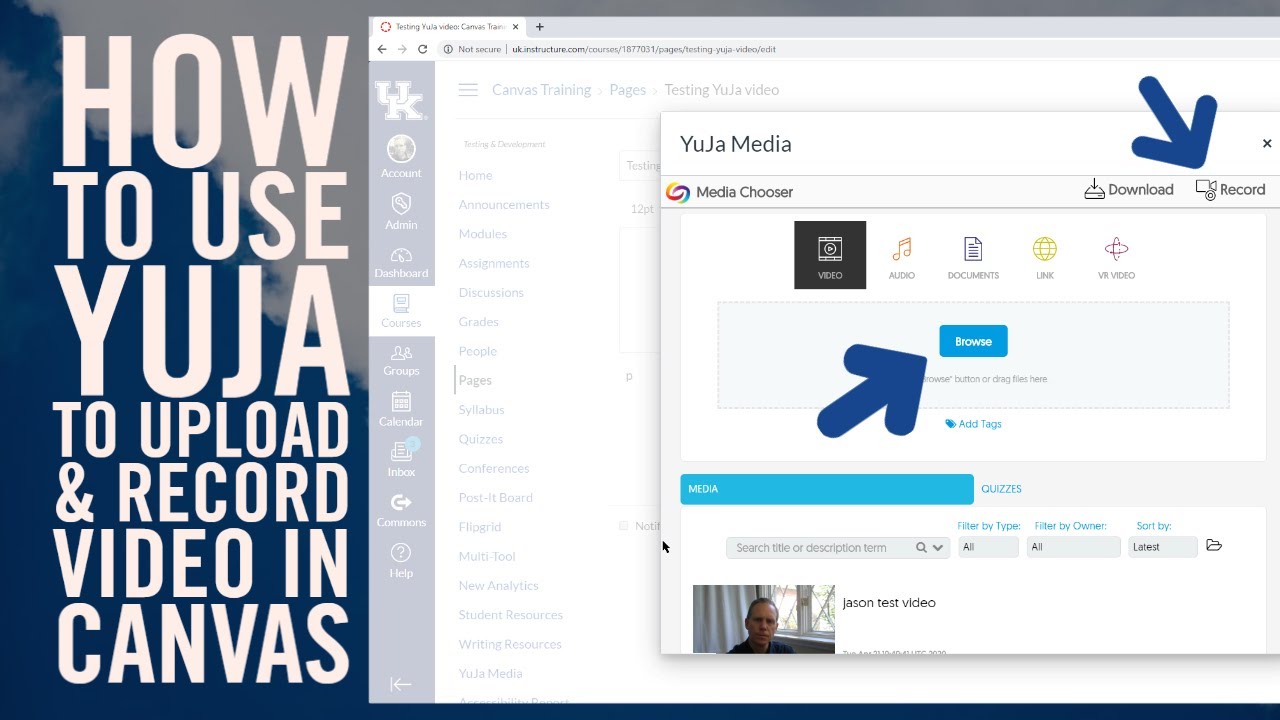Click the browser address bar URL
Image resolution: width=1280 pixels, height=720 pixels.
pos(644,49)
